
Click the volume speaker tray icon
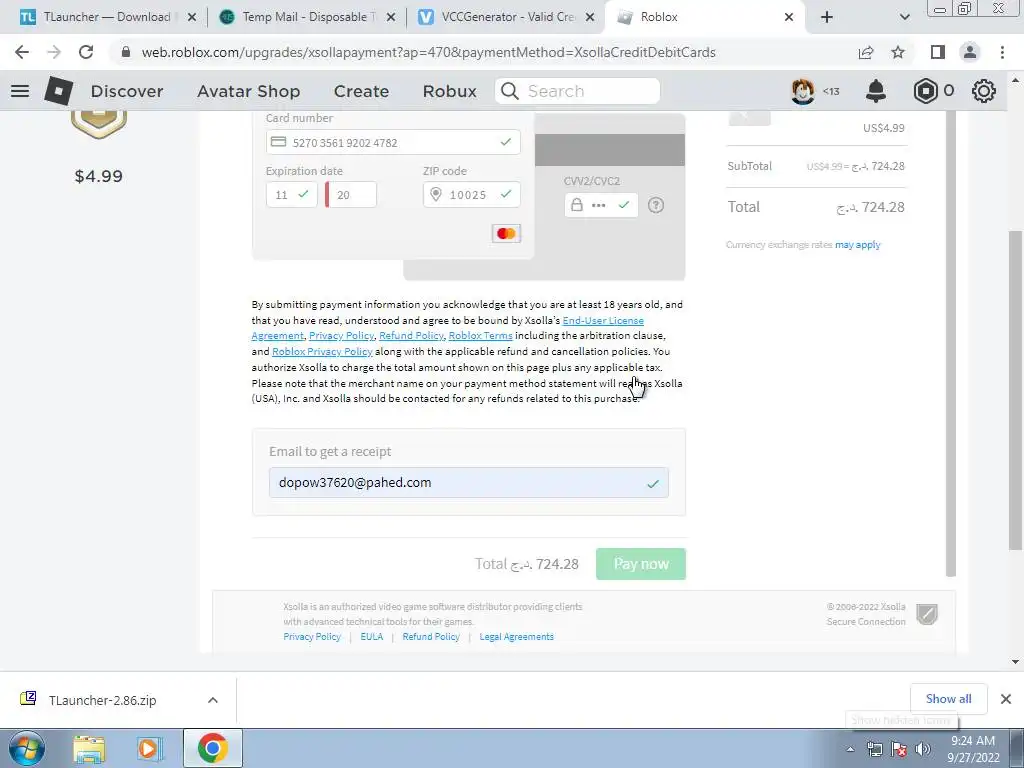coord(922,749)
